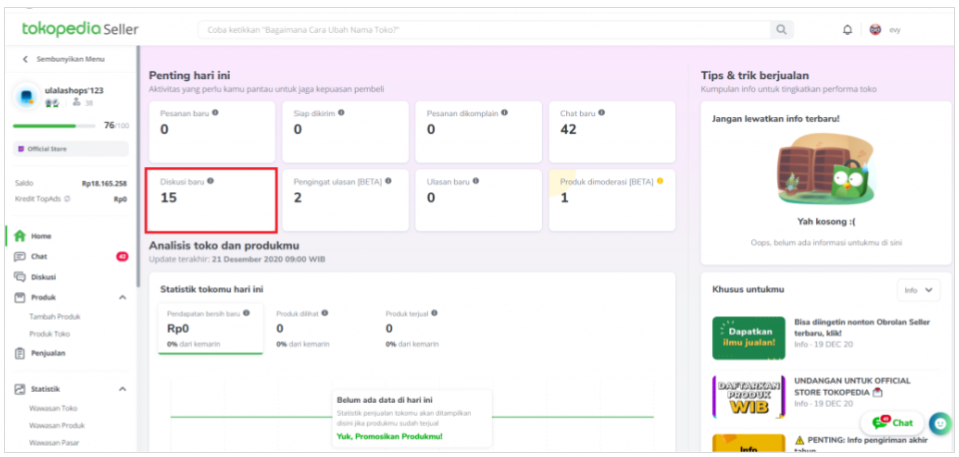Click the Home house icon
This screenshot has height=457, width=959.
[20, 236]
